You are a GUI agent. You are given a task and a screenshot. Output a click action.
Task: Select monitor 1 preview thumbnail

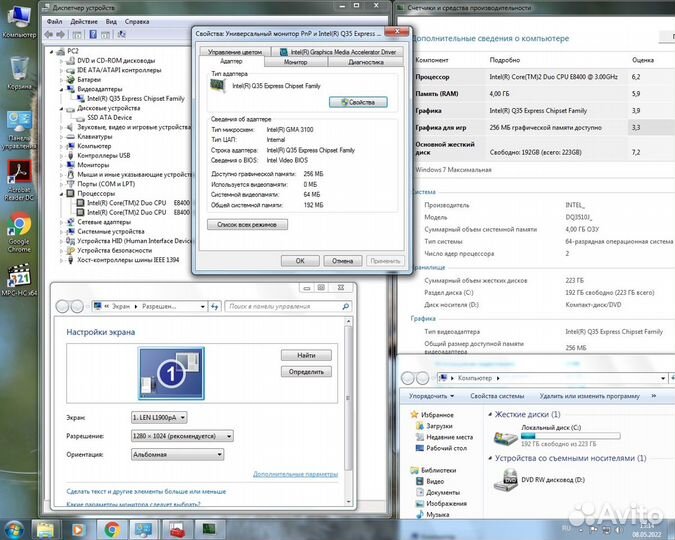171,373
